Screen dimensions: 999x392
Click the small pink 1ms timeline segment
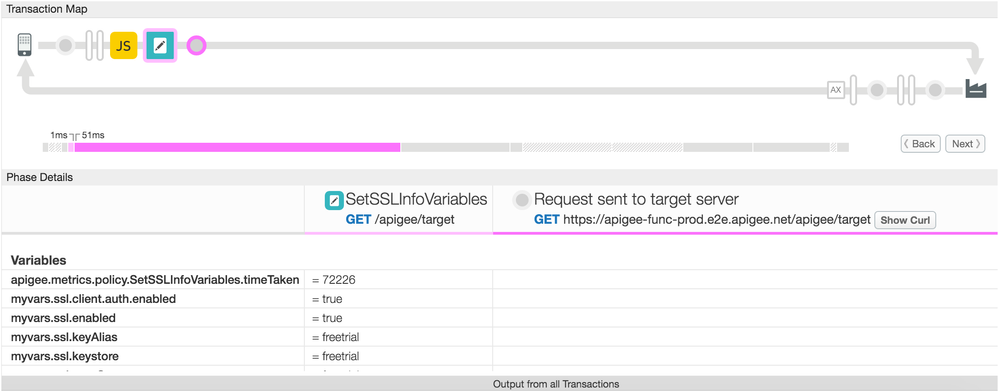tap(71, 147)
